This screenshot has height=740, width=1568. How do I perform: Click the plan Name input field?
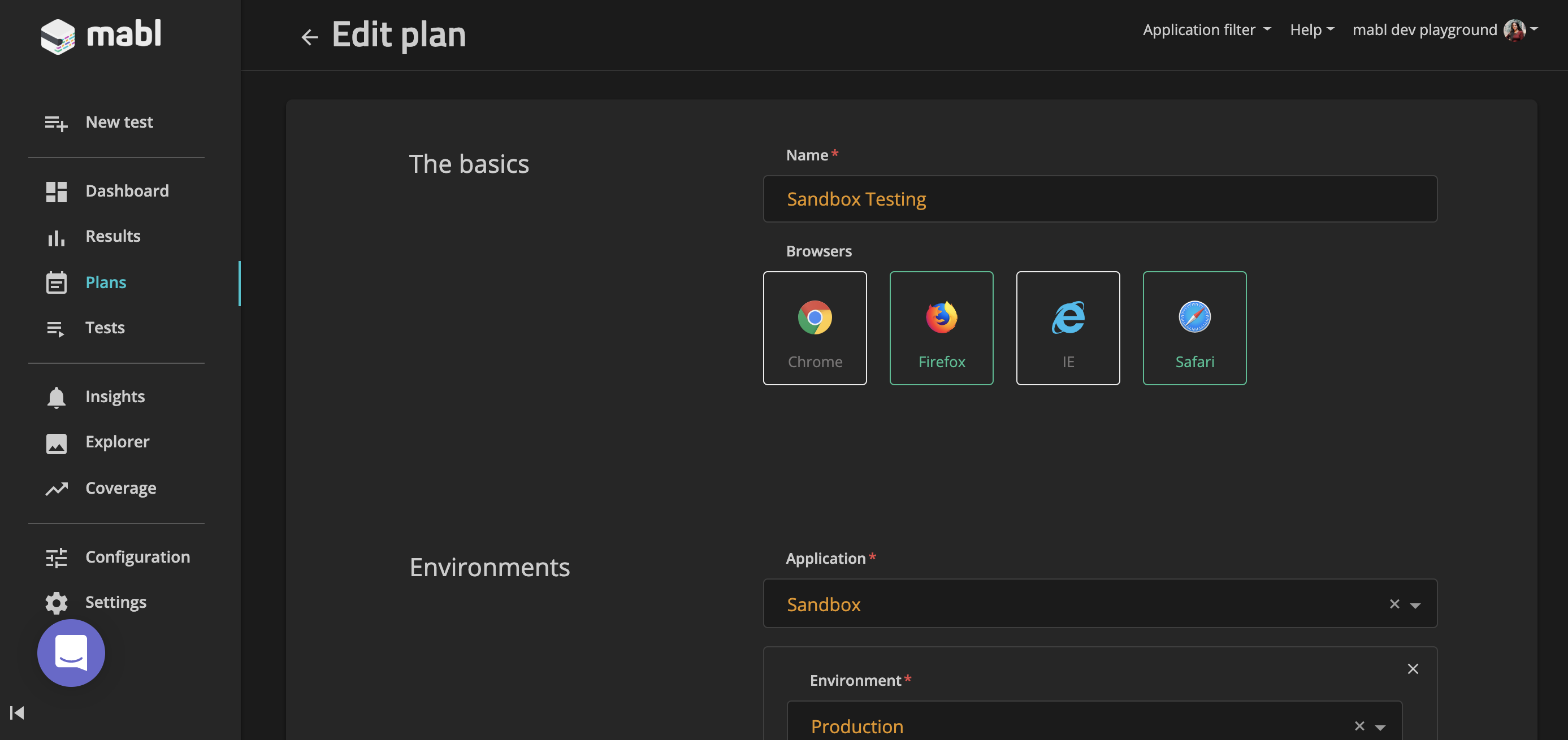tap(1099, 199)
